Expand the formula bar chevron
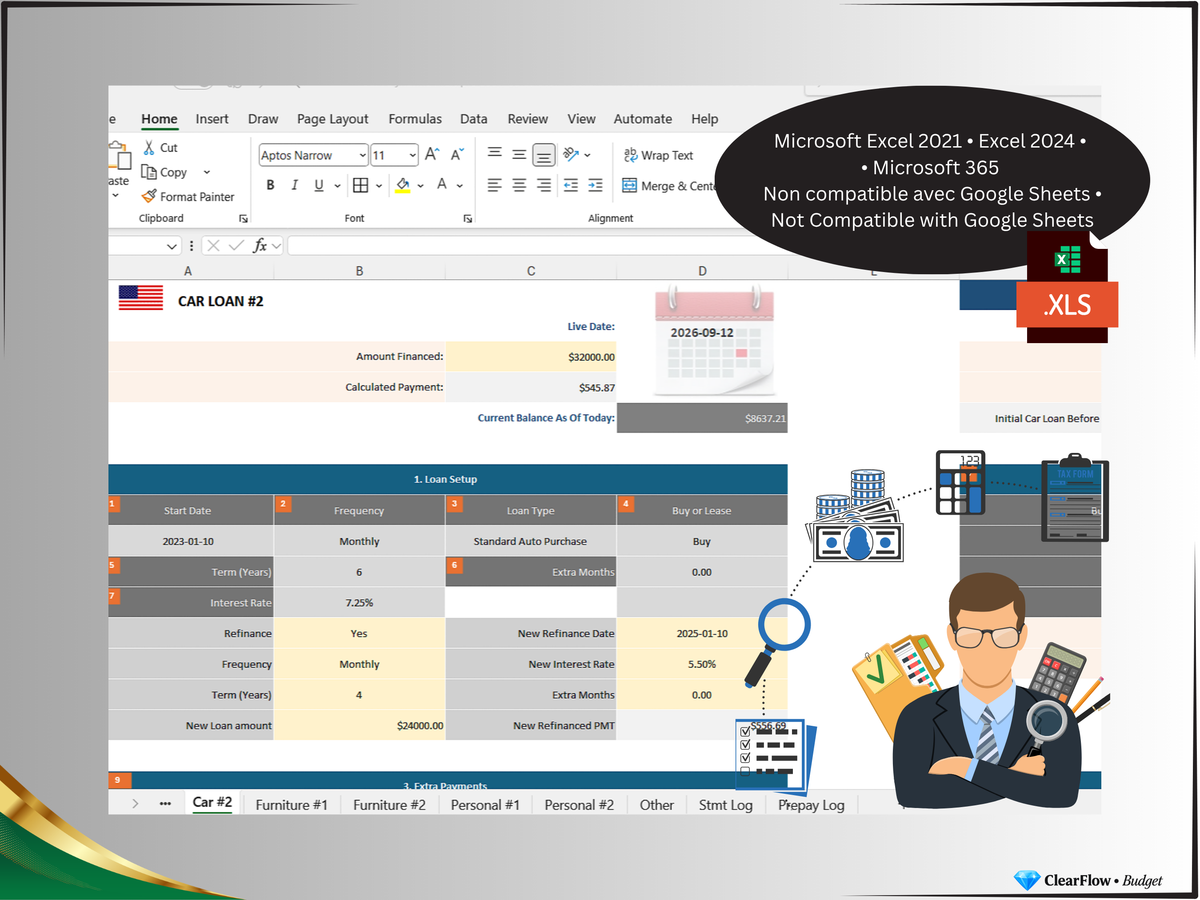The width and height of the screenshot is (1200, 900). pyautogui.click(x=276, y=245)
